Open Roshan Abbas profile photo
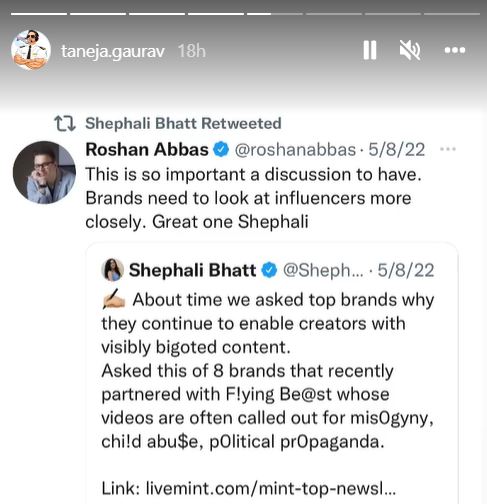 point(44,172)
